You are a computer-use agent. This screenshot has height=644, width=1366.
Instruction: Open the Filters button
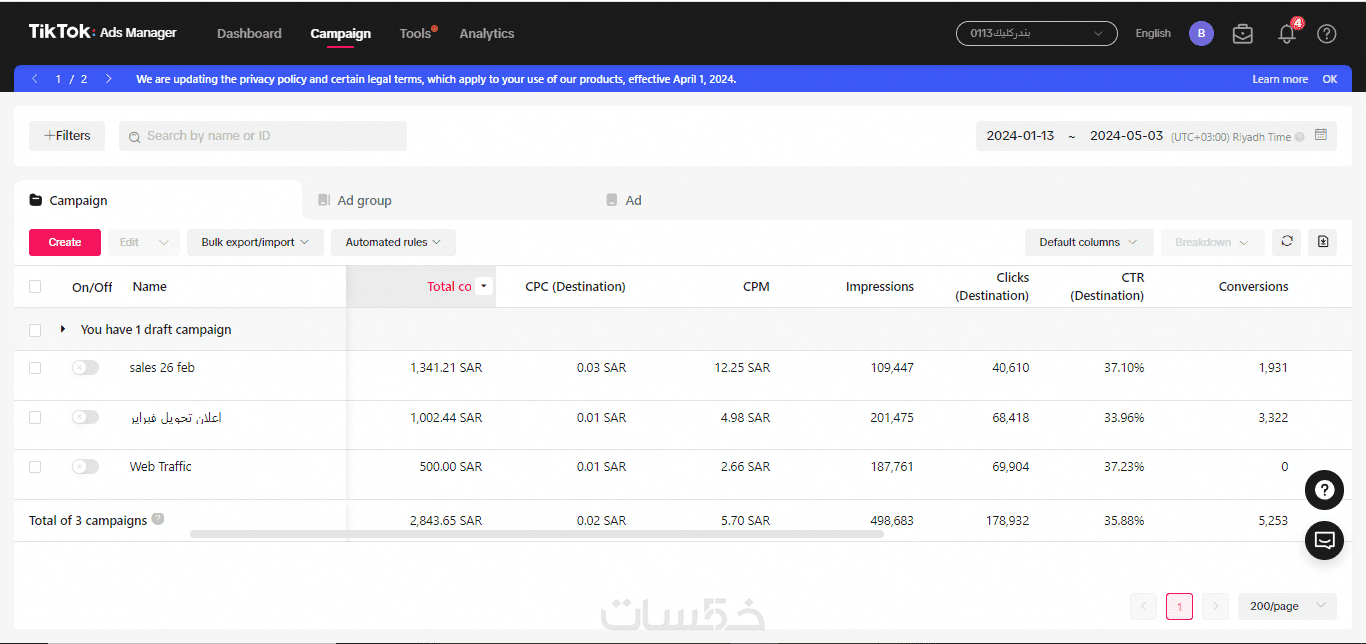pos(67,136)
